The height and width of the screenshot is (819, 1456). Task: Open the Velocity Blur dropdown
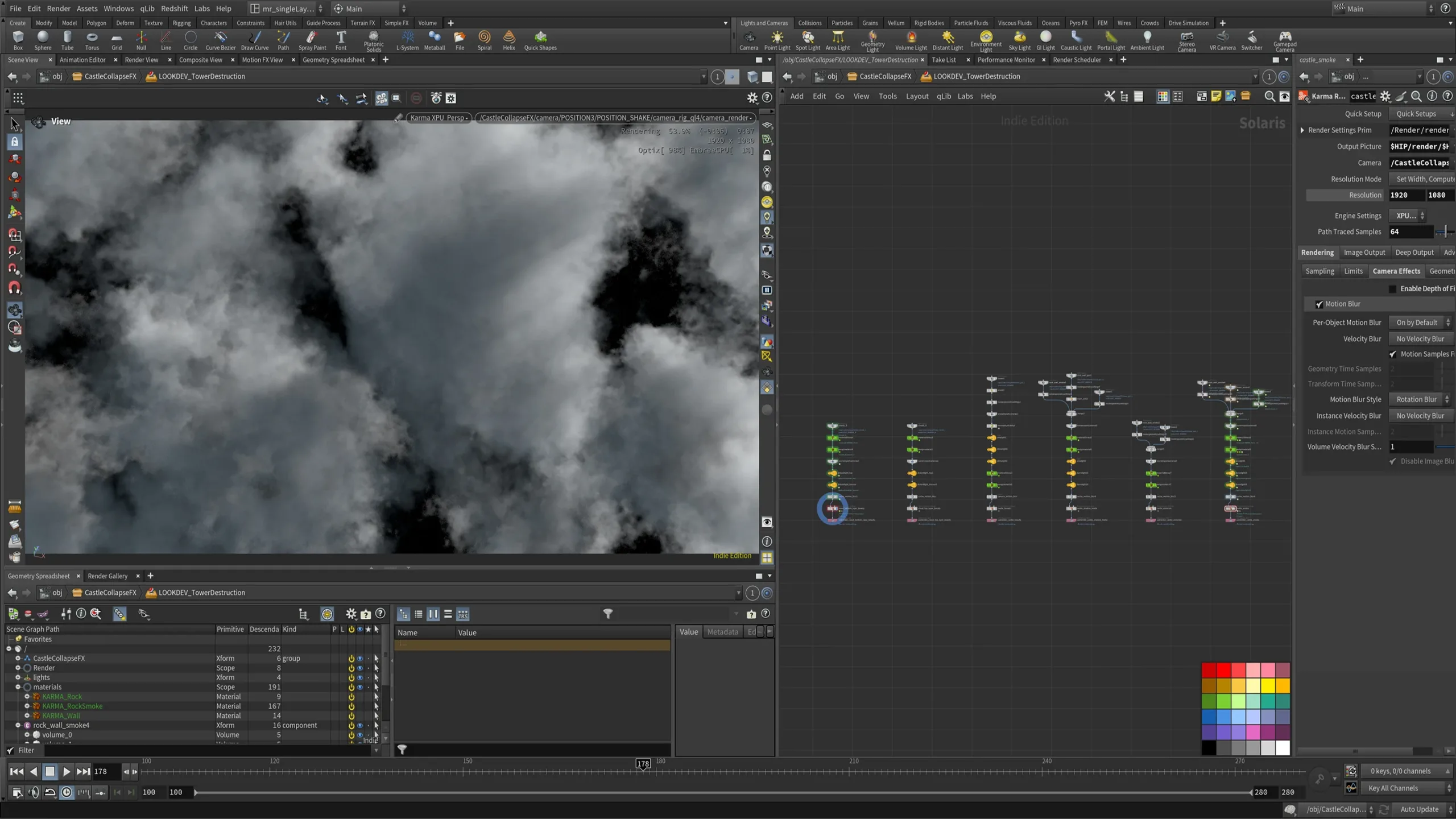(1421, 338)
